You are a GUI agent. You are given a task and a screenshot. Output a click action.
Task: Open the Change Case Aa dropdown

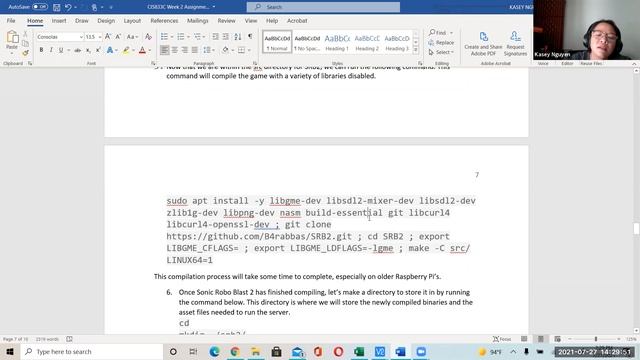point(132,37)
